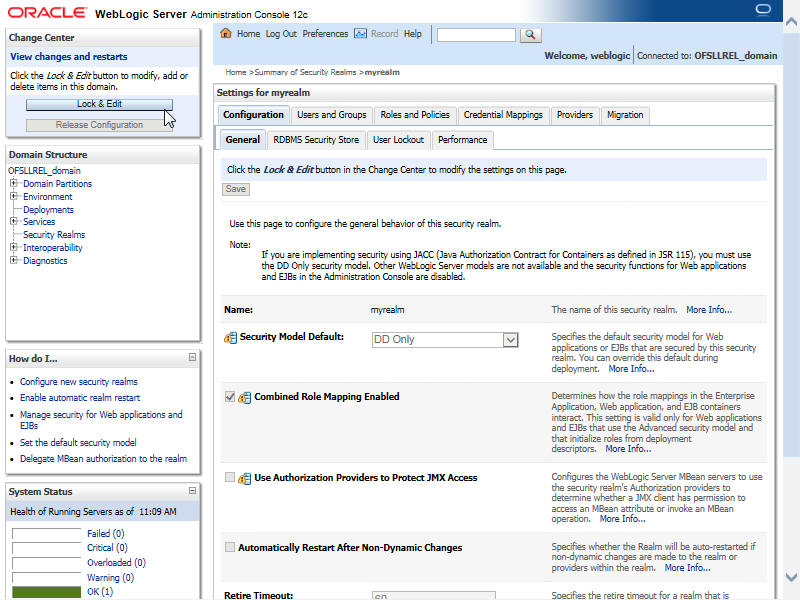Open Configure new security realms help
Viewport: 800px width, 600px height.
(x=79, y=382)
